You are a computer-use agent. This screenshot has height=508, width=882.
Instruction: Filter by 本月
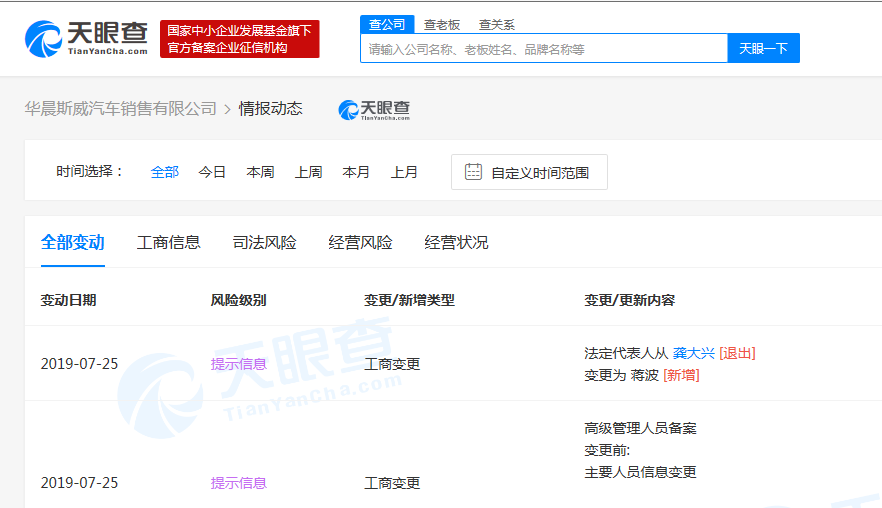(x=356, y=172)
